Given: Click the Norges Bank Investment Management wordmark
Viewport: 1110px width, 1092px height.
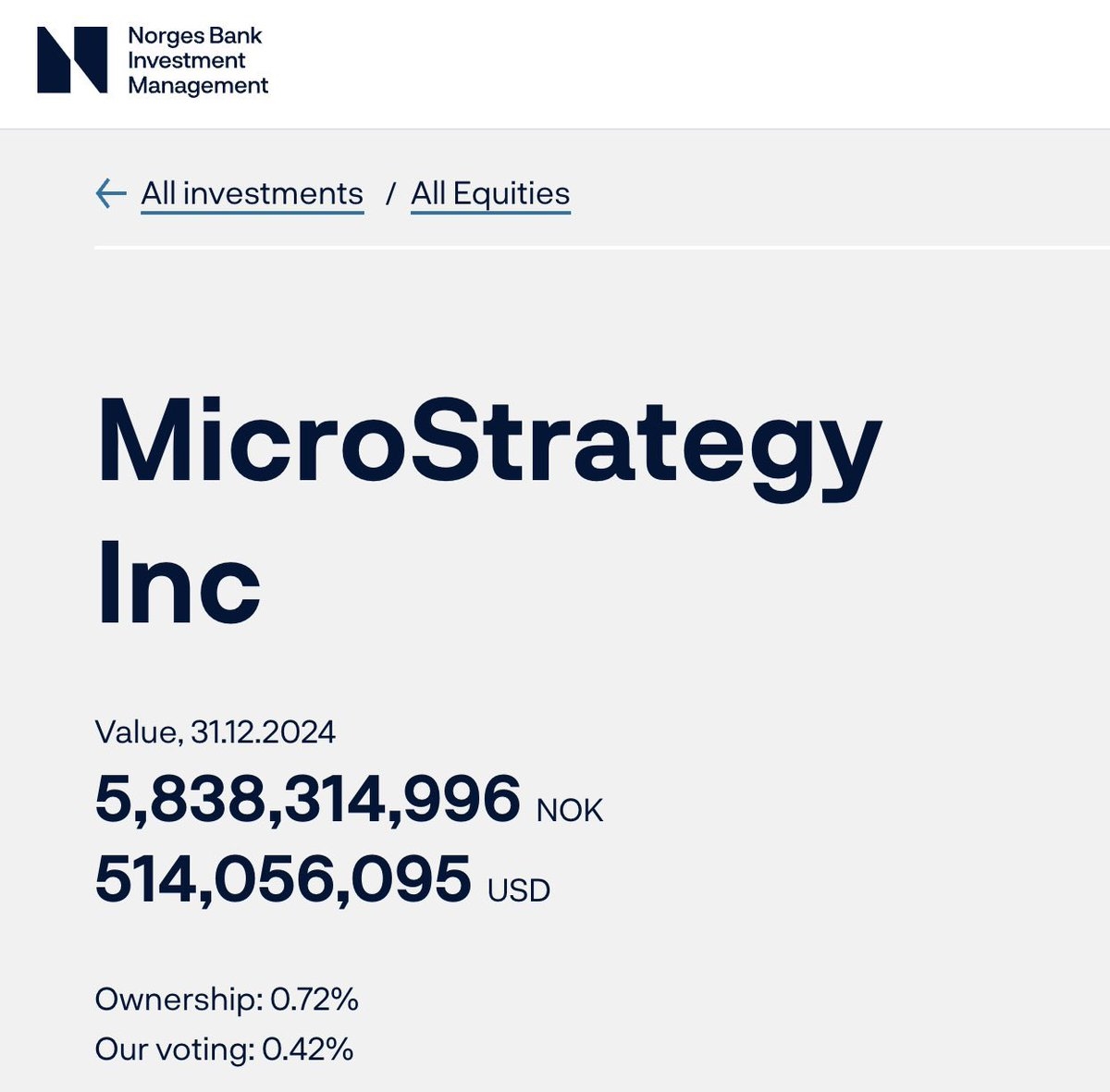Looking at the screenshot, I should [197, 61].
